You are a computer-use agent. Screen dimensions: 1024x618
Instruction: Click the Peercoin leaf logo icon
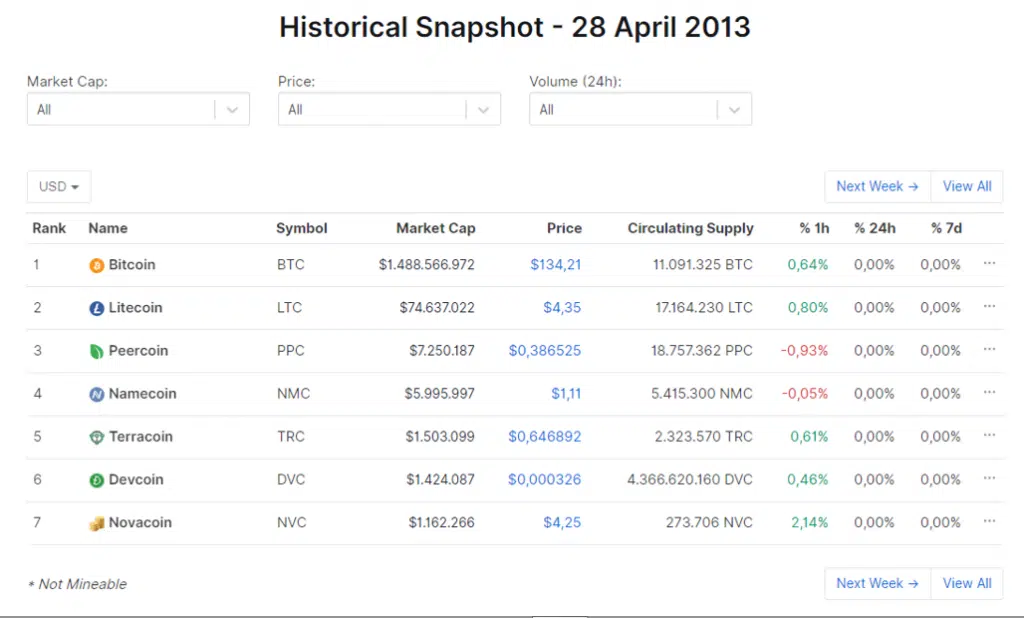[97, 351]
